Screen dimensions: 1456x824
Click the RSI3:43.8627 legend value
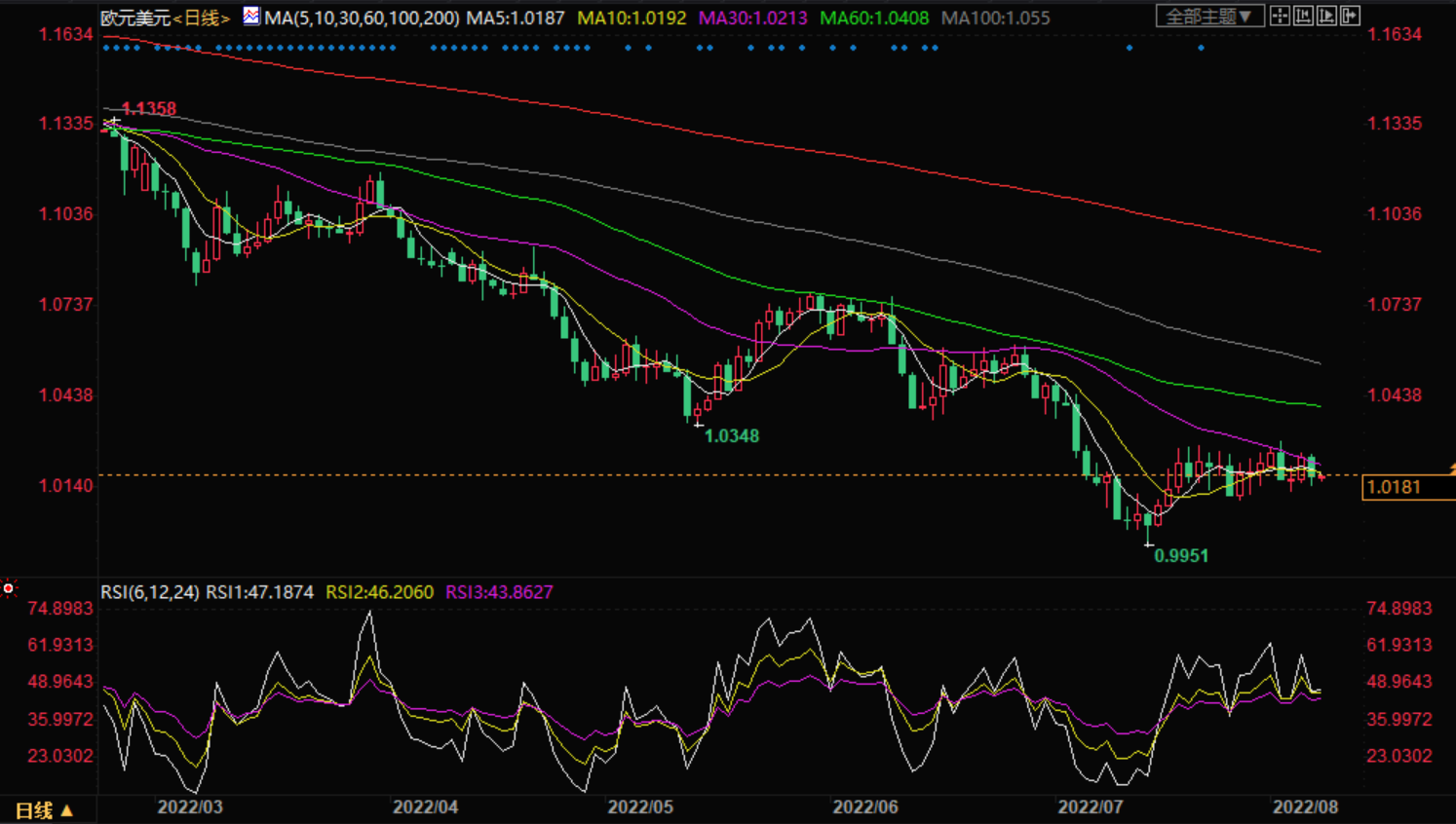coord(499,592)
